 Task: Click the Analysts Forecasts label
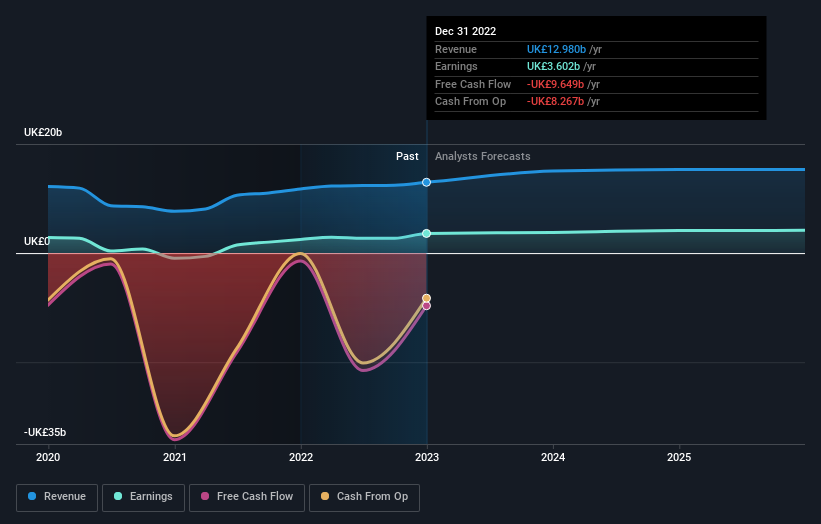coord(482,156)
